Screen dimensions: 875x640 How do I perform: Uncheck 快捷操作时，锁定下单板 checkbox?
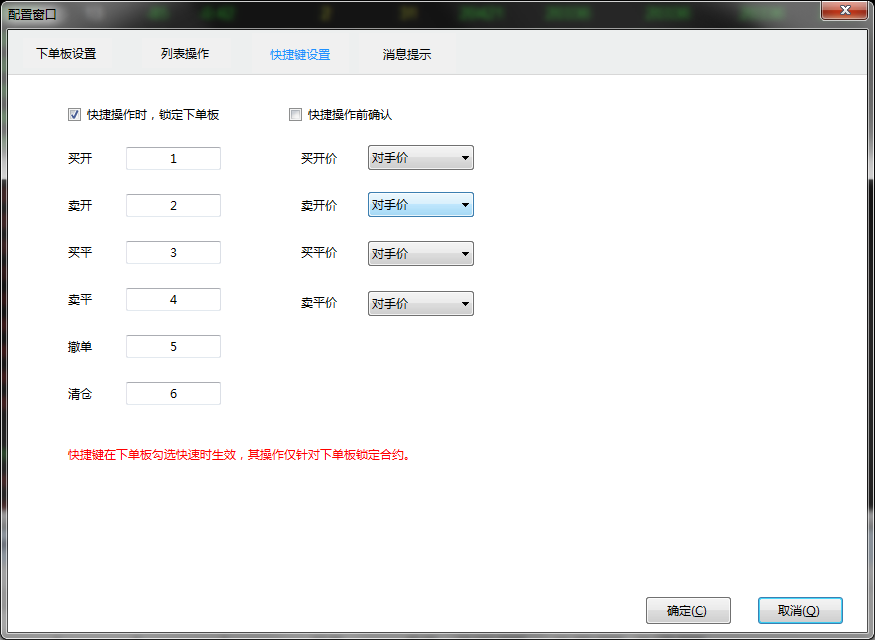74,115
